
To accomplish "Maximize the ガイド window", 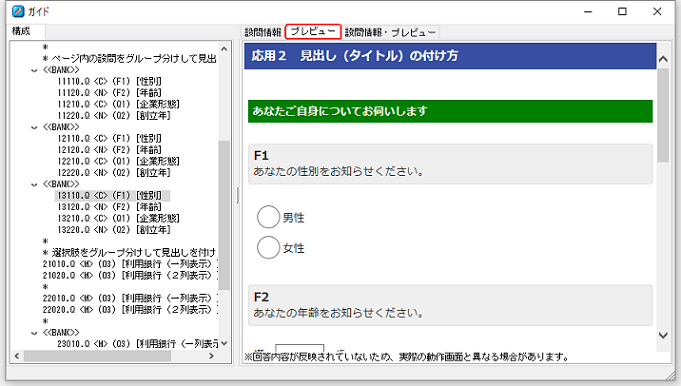I will click(622, 11).
